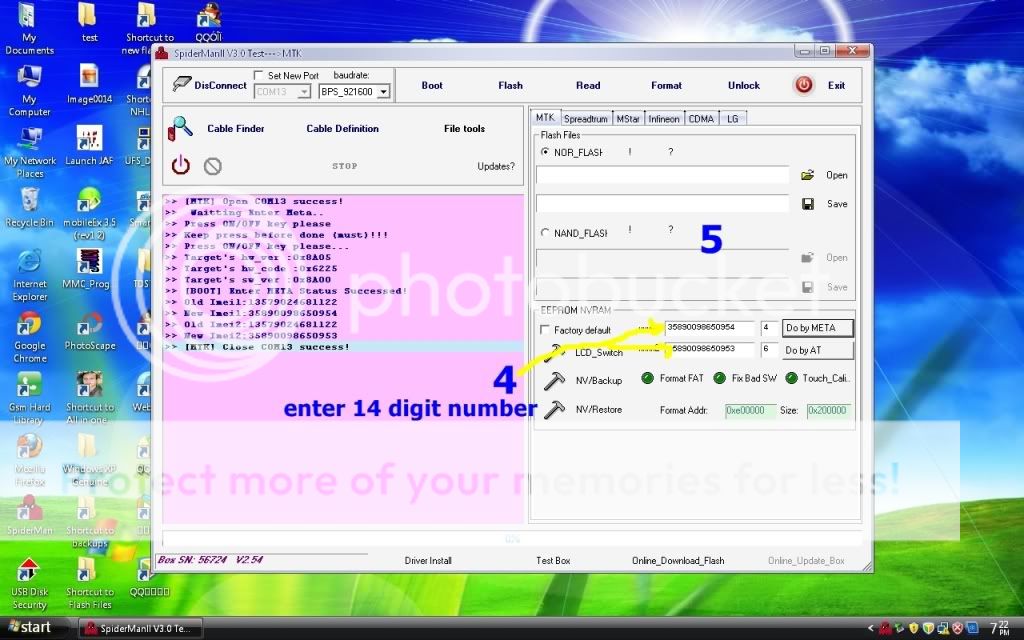
Task: Click the first NOR flash file path field
Action: click(x=662, y=174)
